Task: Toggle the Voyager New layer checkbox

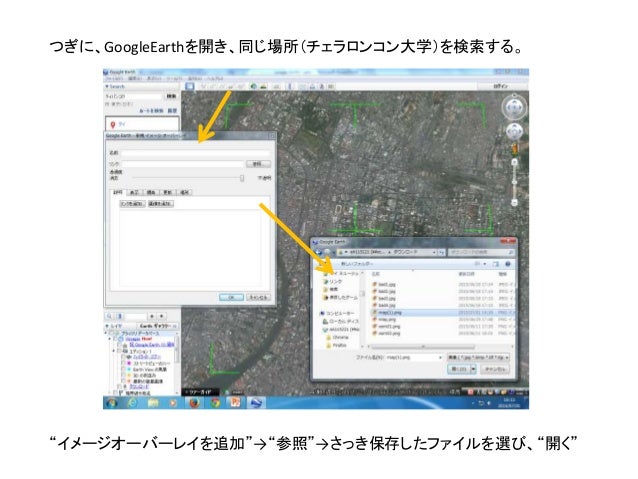Action: (x=115, y=339)
